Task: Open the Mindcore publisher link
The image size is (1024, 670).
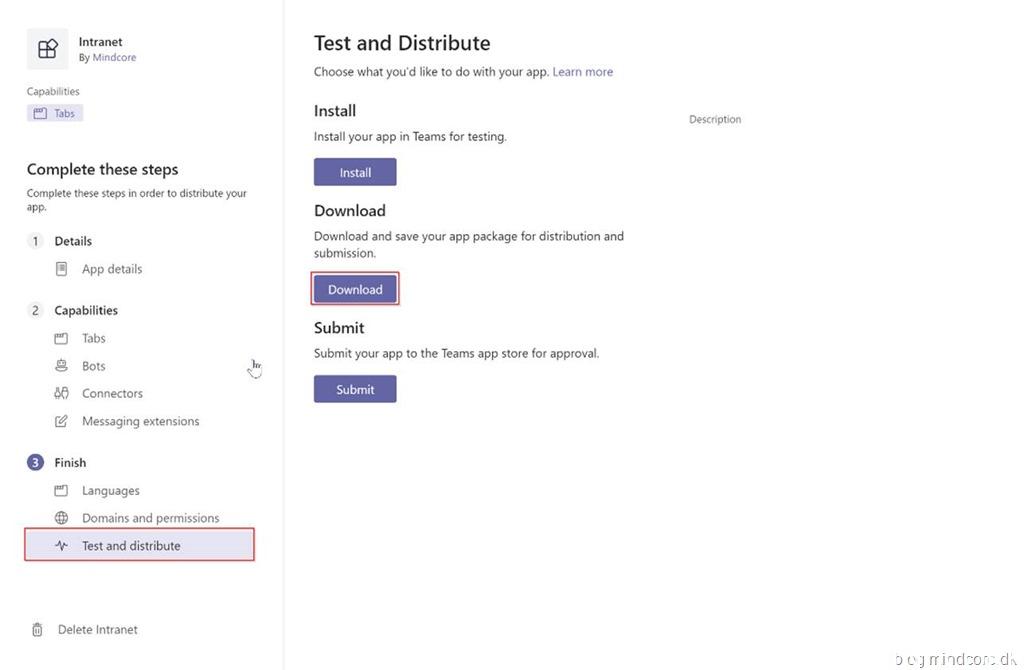Action: tap(114, 58)
